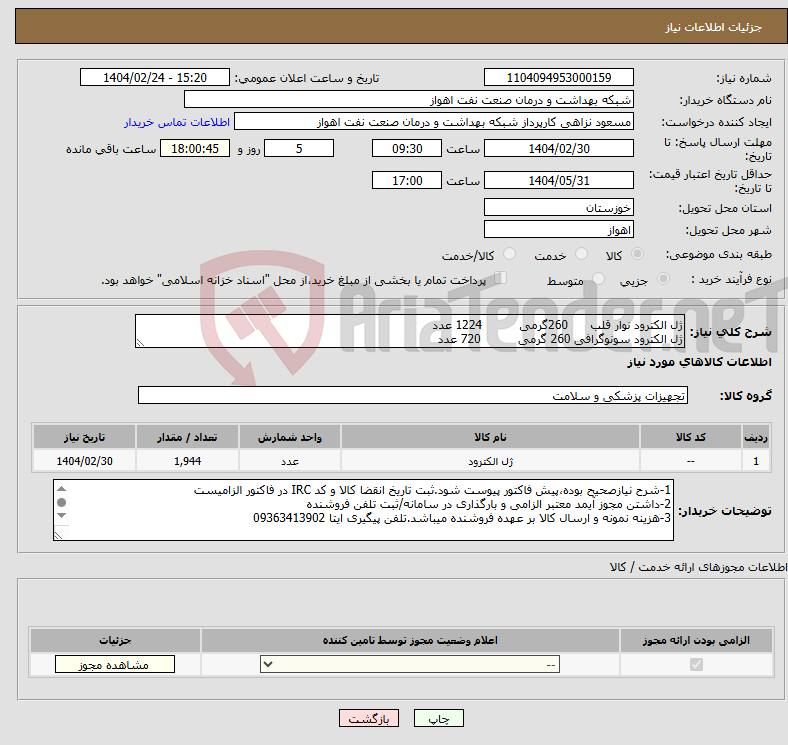Click the شماره نیاز number field

click(x=558, y=78)
